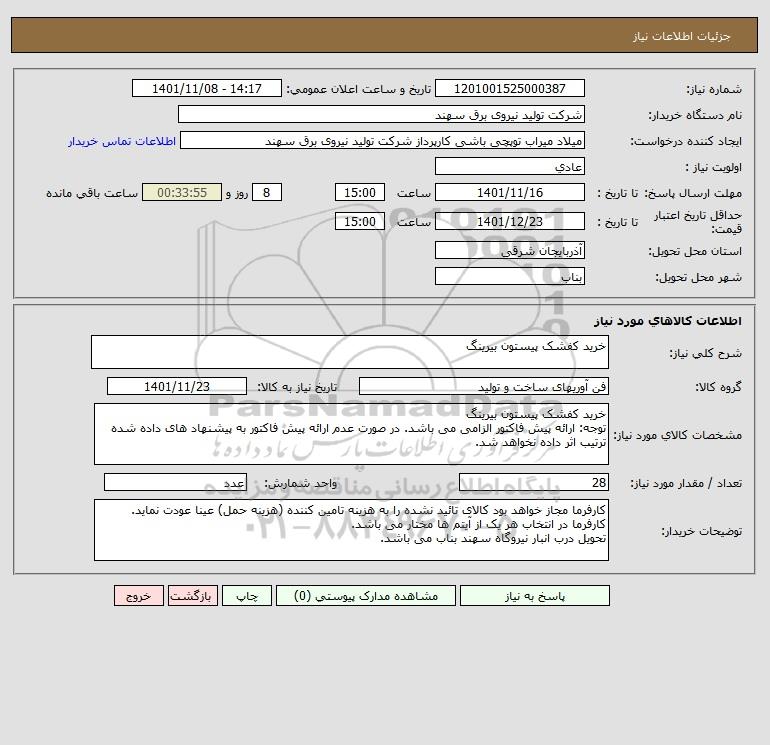Click the خروج exit button
This screenshot has height=745, width=770.
click(138, 596)
